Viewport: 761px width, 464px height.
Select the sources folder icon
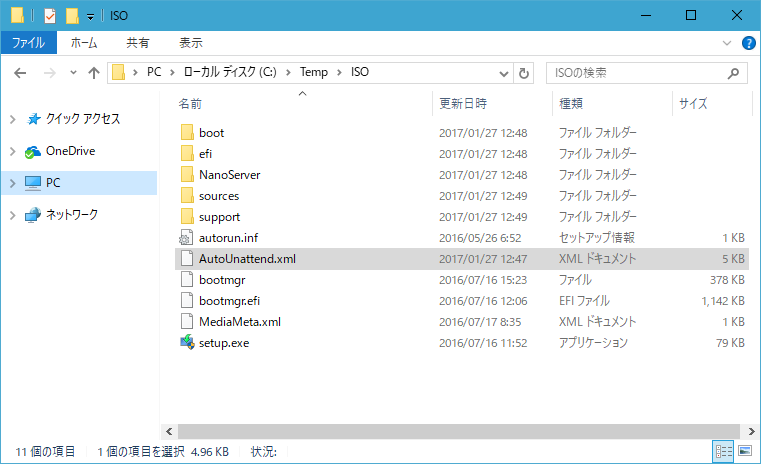tap(187, 196)
